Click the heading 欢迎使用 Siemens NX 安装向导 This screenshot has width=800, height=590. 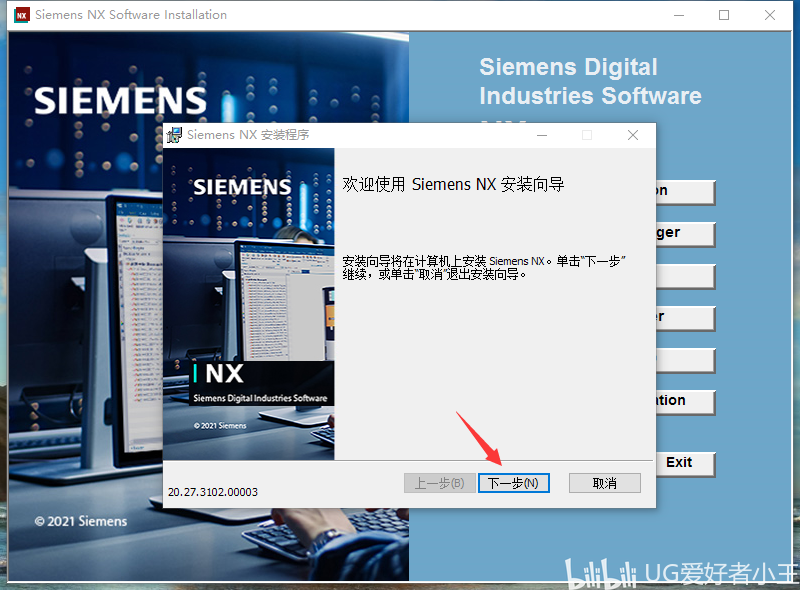click(453, 184)
